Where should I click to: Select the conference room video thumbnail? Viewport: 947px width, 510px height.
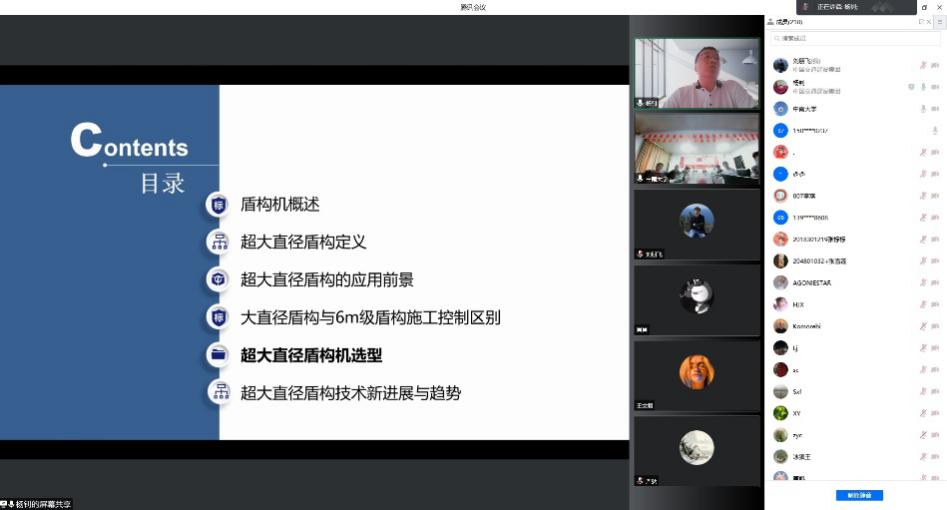pyautogui.click(x=697, y=148)
